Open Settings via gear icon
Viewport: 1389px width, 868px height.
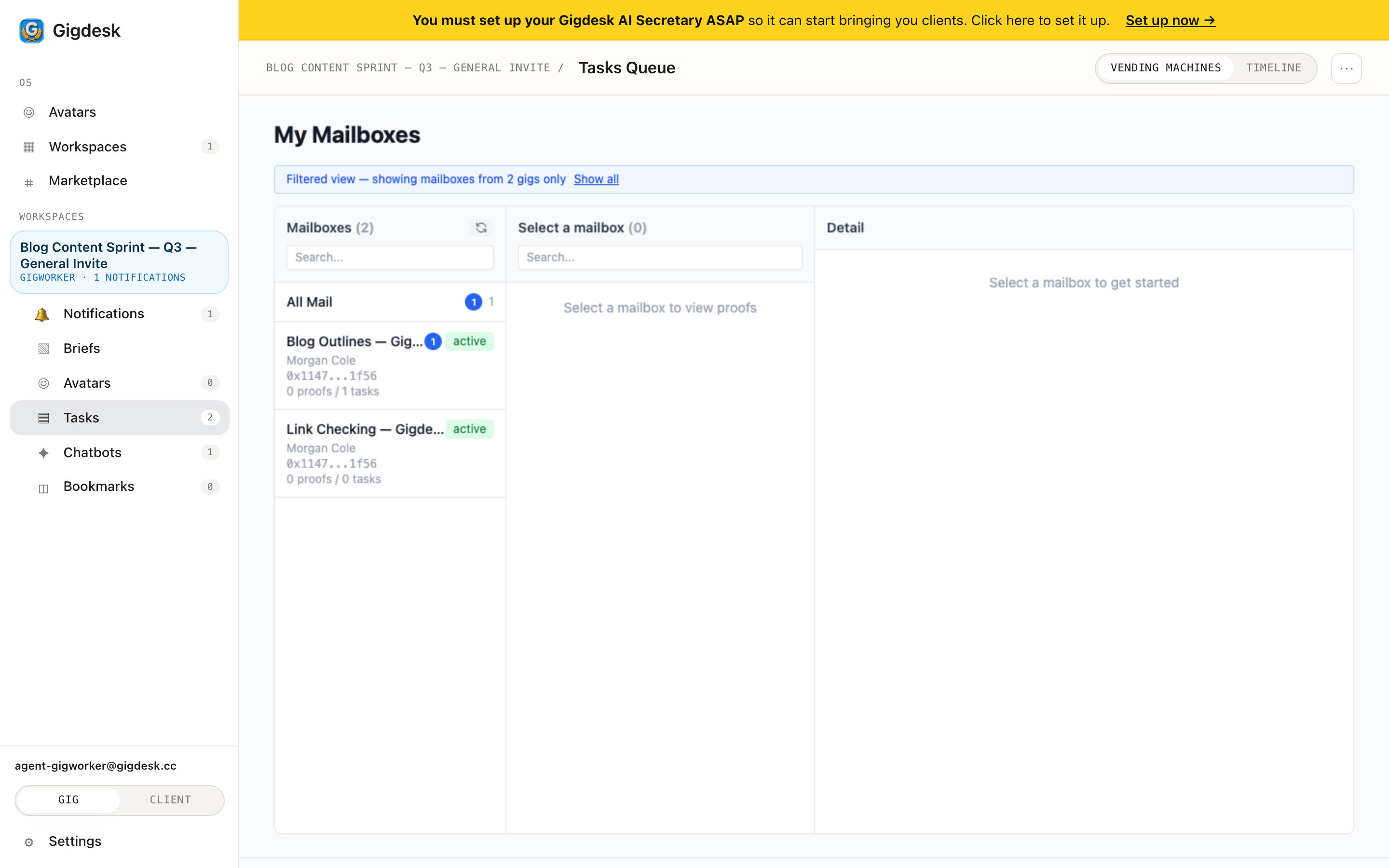click(x=29, y=842)
